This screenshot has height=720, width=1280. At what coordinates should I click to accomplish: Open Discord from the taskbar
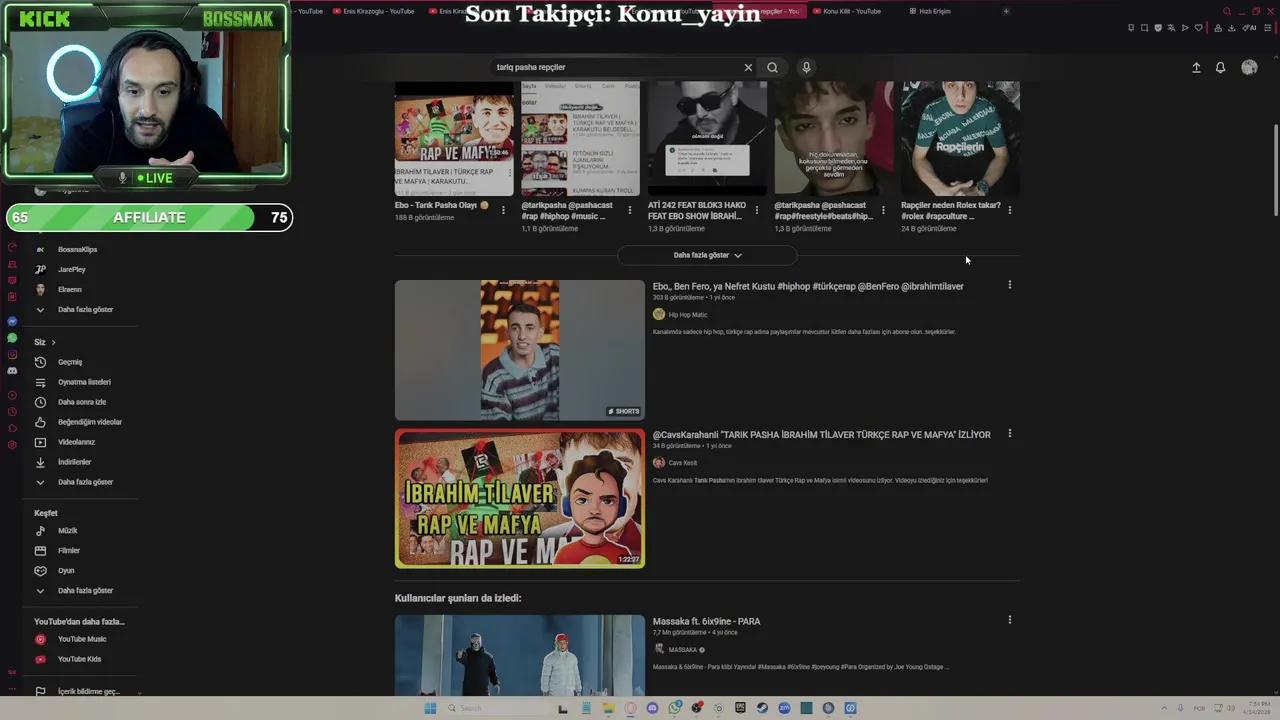coord(652,708)
